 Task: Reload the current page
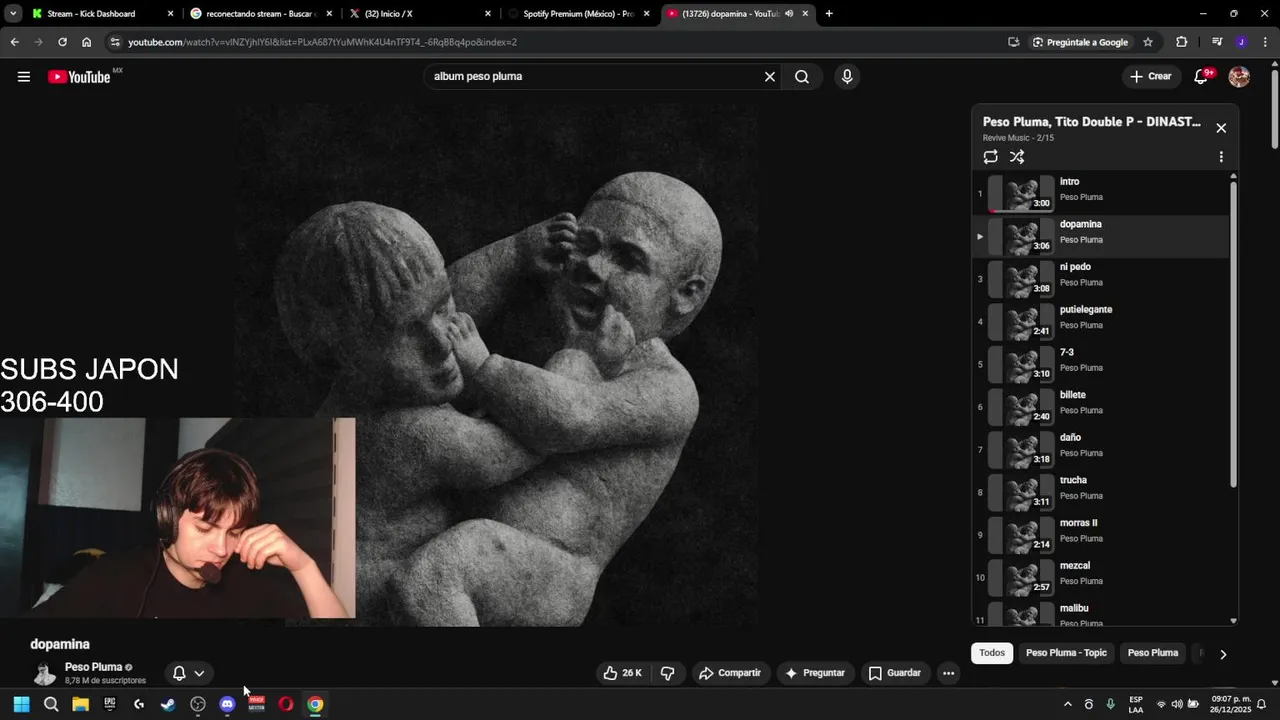pyautogui.click(x=62, y=42)
